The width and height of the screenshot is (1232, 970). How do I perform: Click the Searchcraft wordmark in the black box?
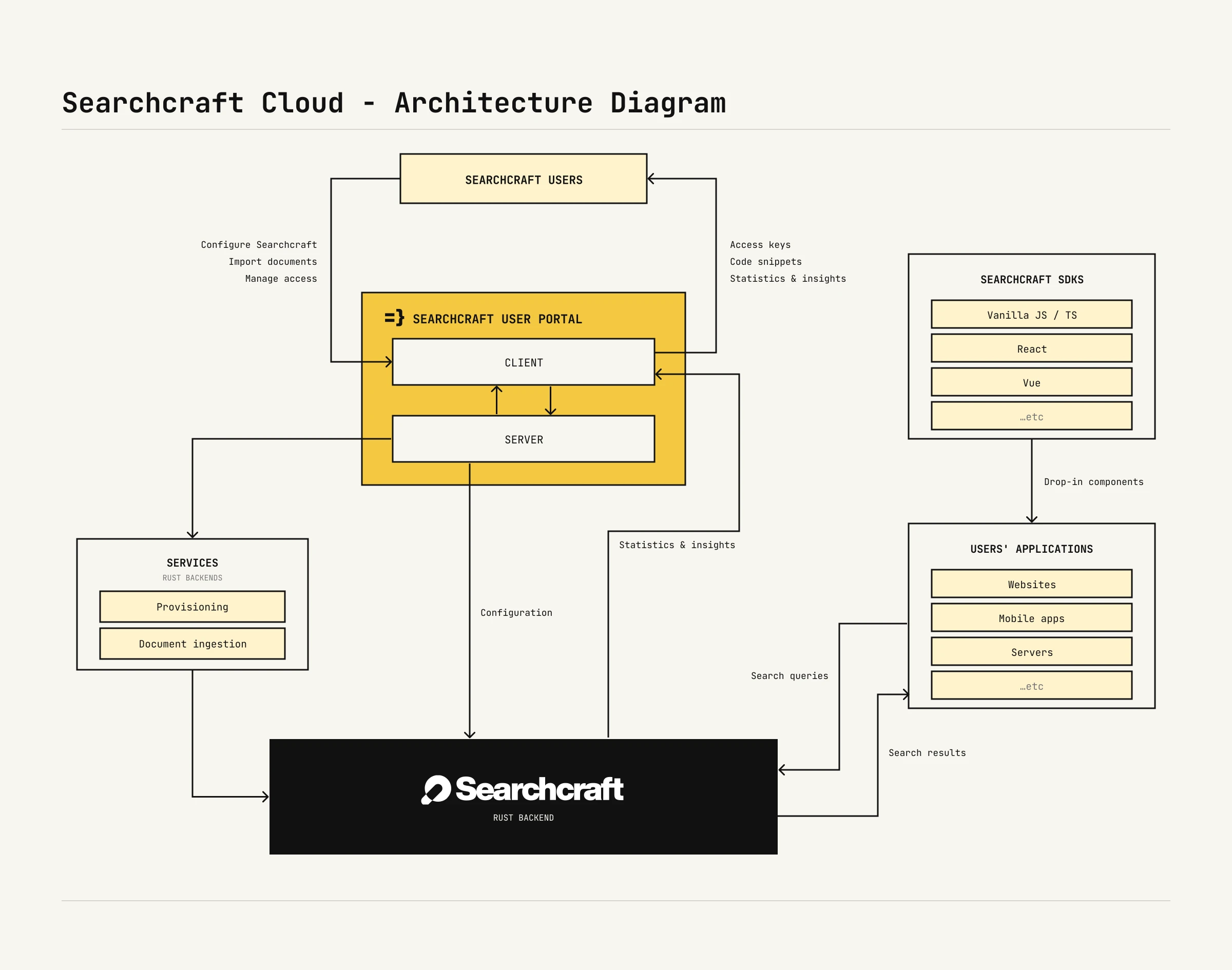click(540, 789)
